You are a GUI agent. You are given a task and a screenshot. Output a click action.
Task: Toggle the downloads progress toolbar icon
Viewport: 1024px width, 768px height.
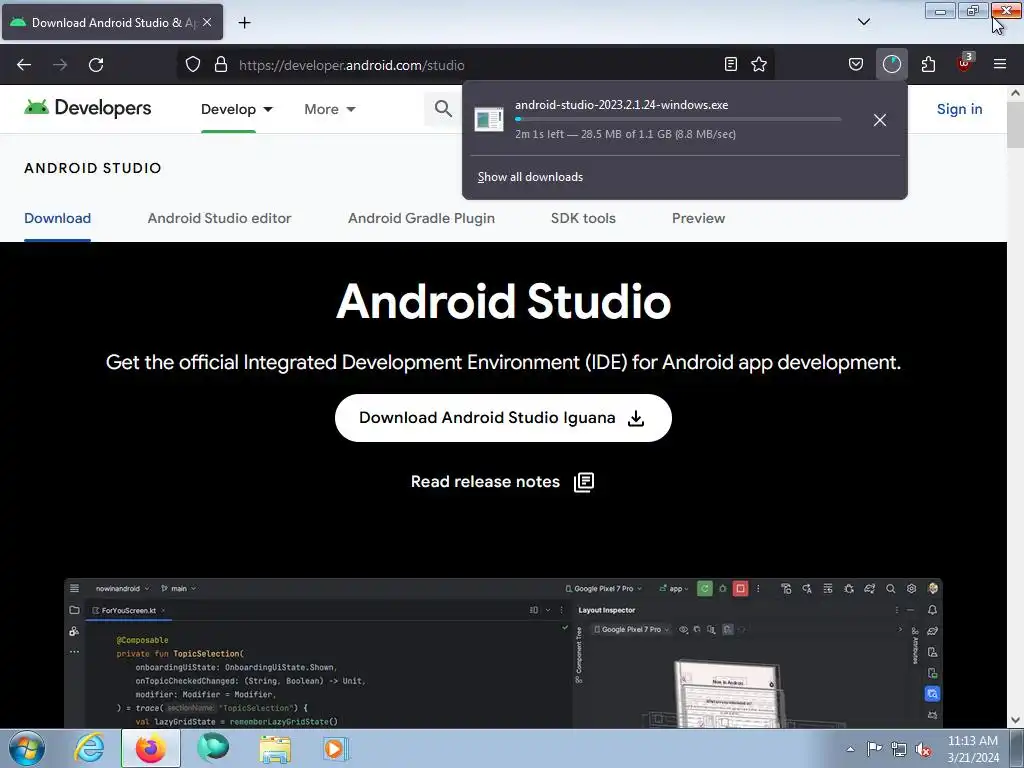[891, 64]
